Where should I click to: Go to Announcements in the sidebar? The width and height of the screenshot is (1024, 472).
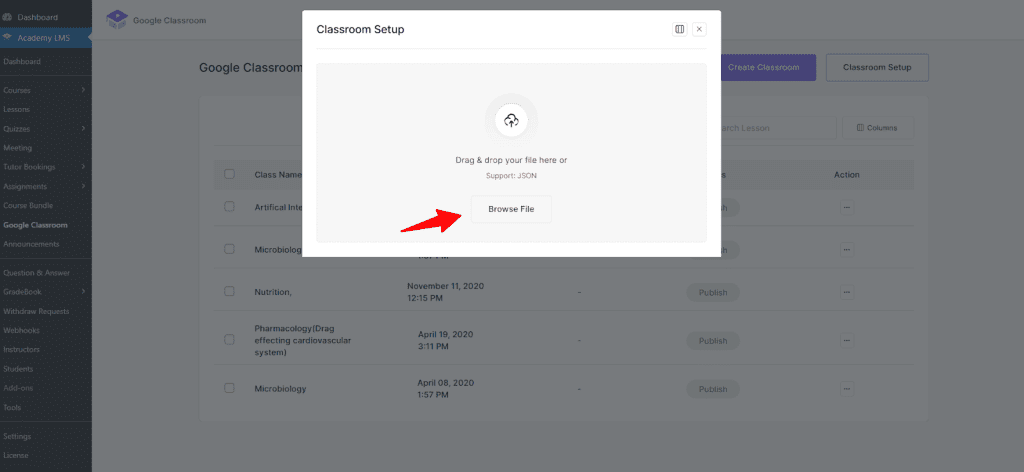click(31, 244)
